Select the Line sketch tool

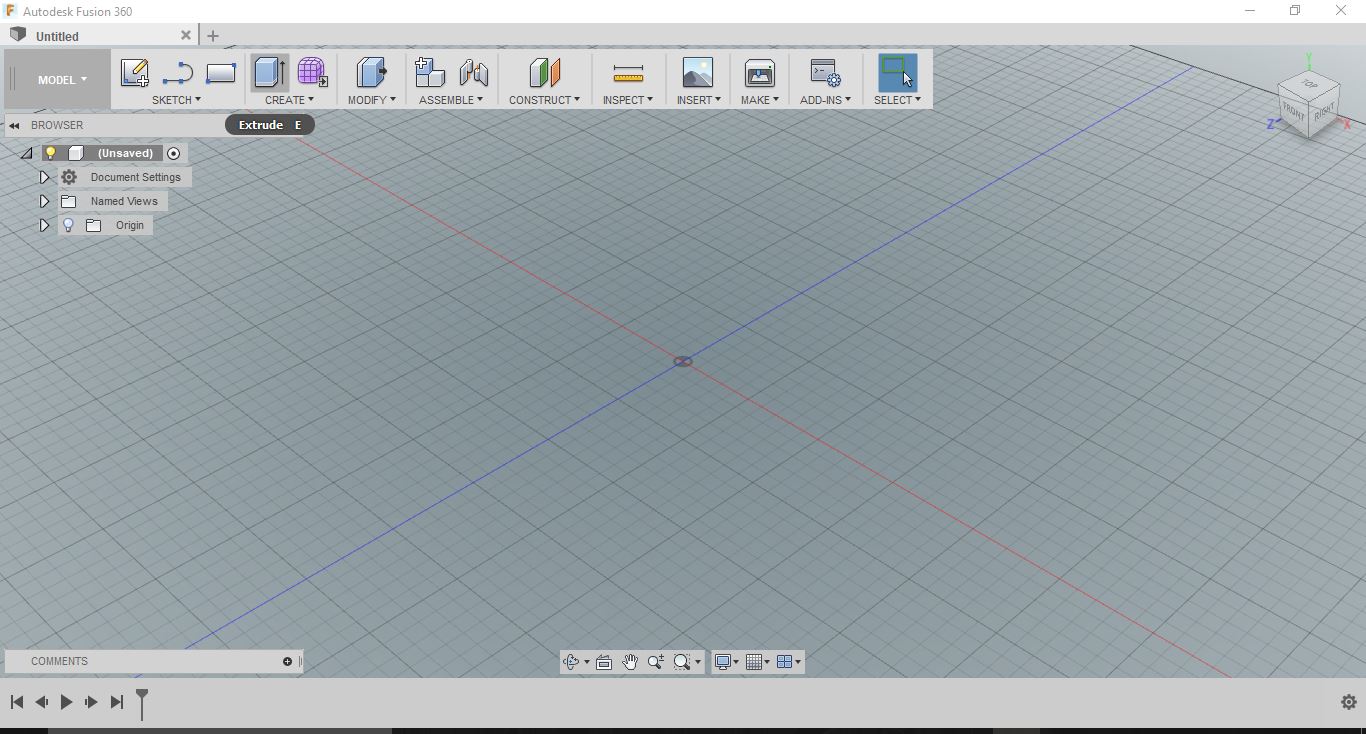pos(177,73)
